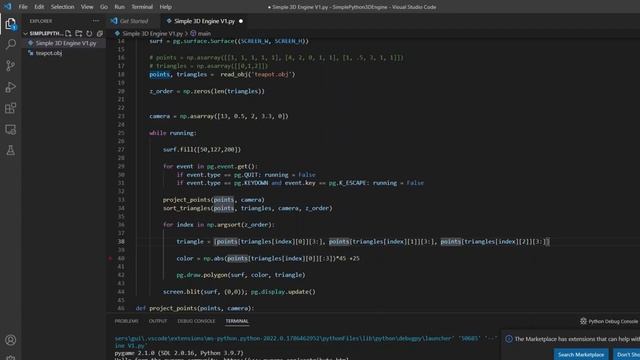The image size is (640, 360).
Task: Close the unsaved Simple 3D Engine V1.py tab dot
Action: [241, 21]
